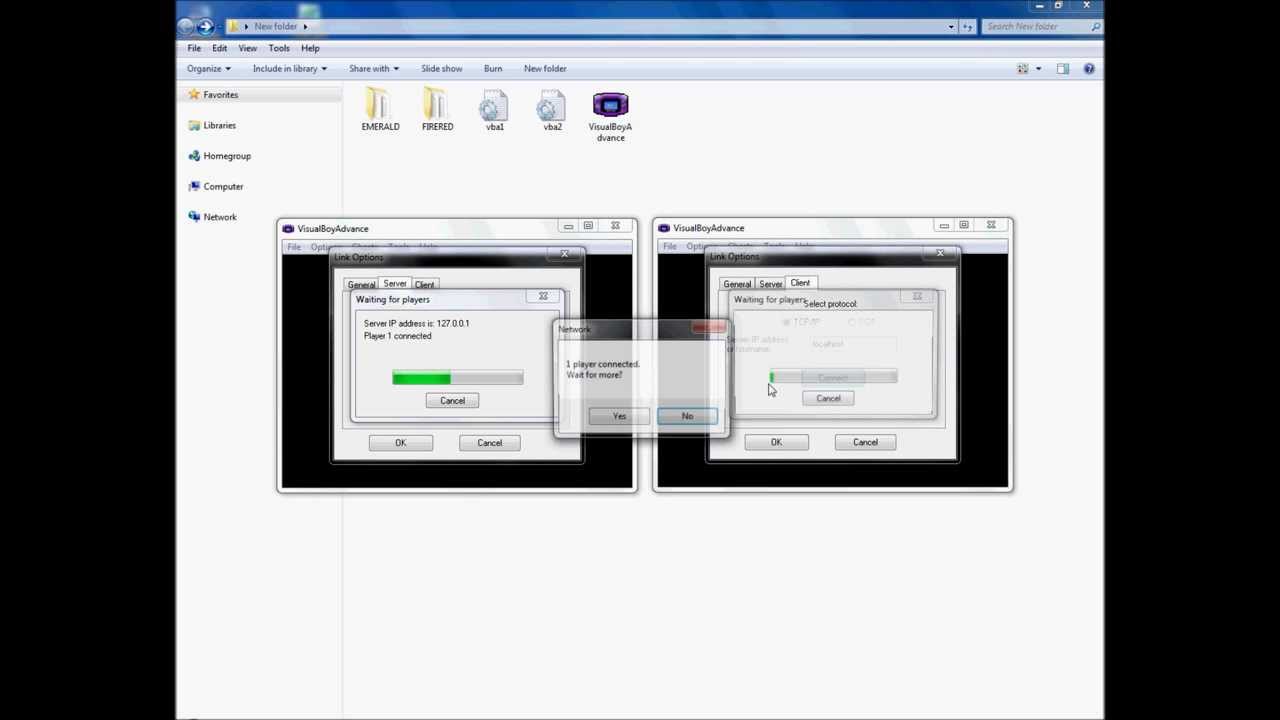This screenshot has width=1280, height=720.
Task: Click Cancel beside OK in left Link Options
Action: 489,442
